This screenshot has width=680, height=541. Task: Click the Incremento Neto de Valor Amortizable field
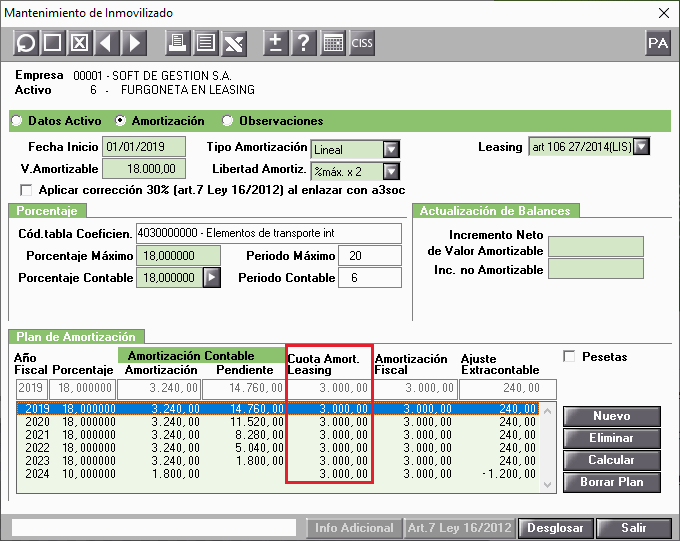point(596,246)
